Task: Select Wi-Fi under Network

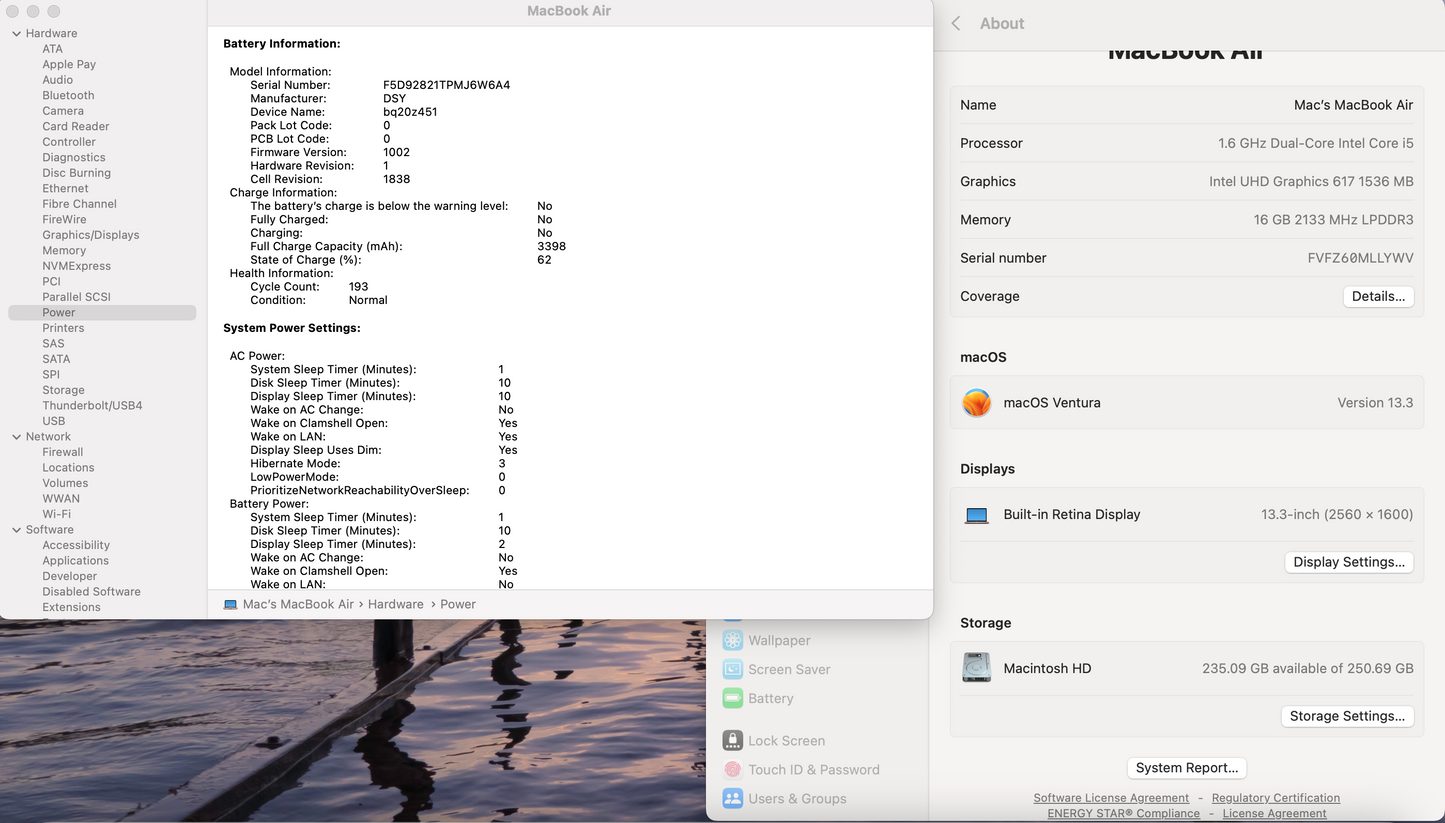Action: tap(56, 514)
